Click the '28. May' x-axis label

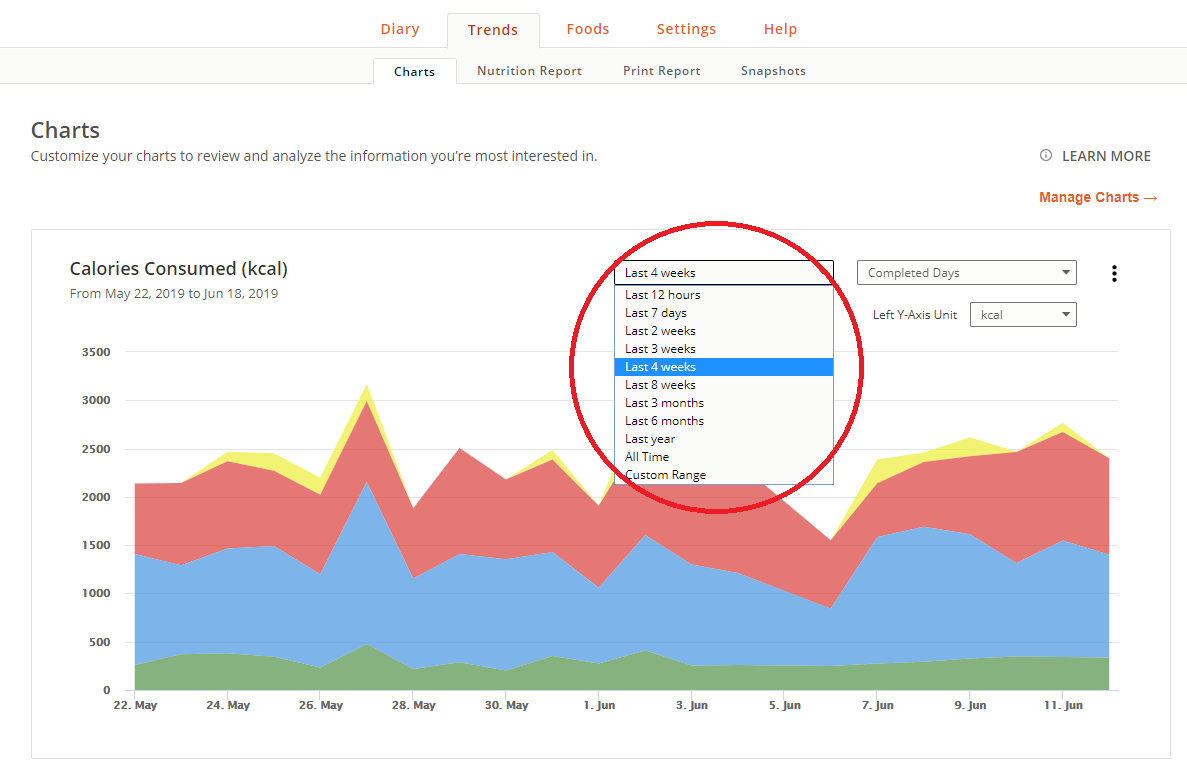[x=413, y=705]
